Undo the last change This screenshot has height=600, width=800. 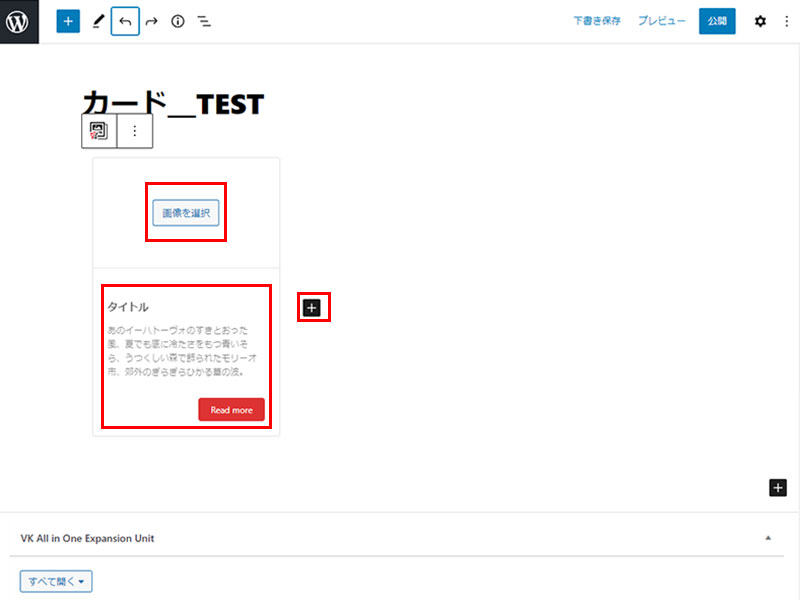(125, 21)
